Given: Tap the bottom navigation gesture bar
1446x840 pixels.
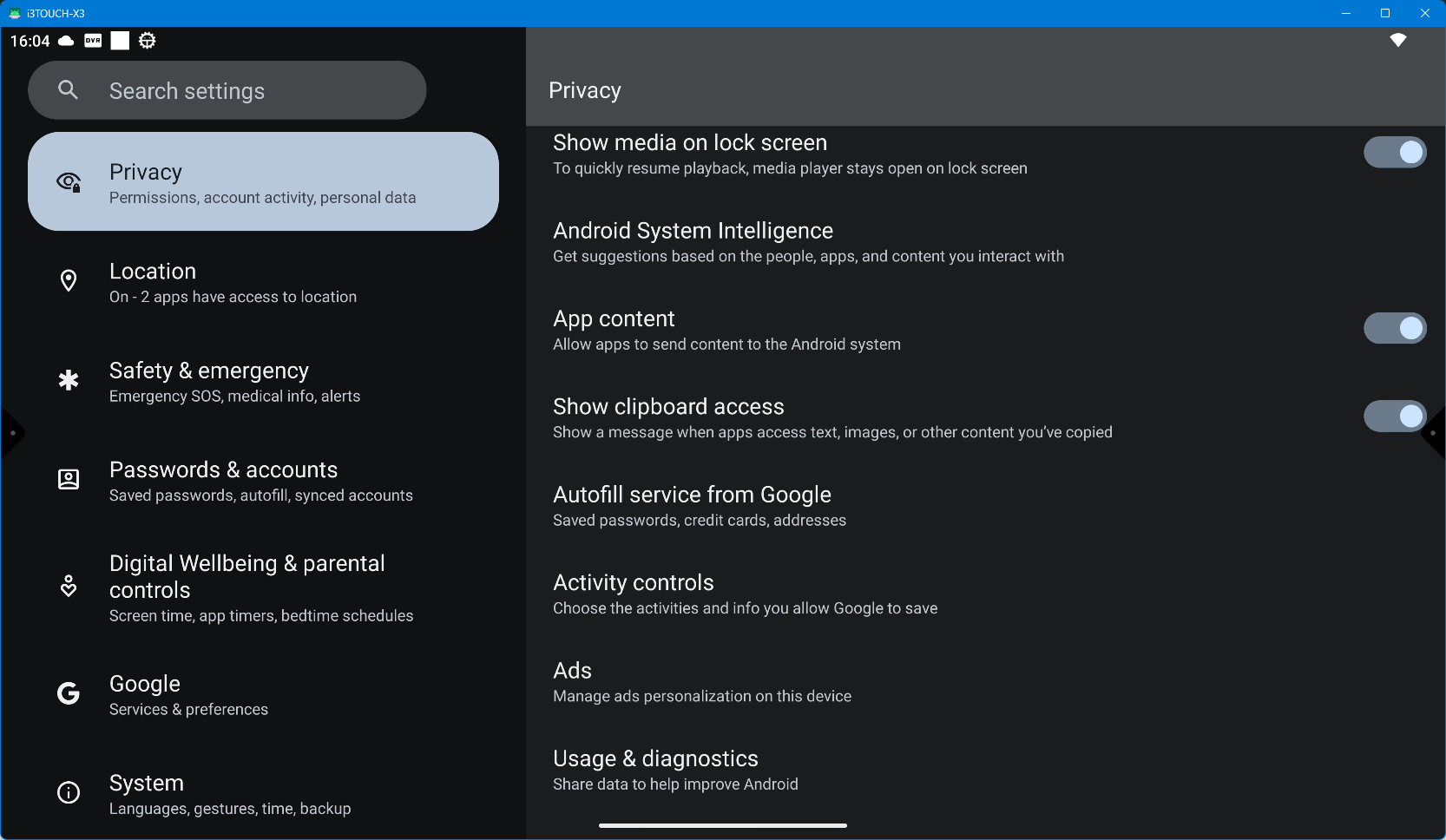Looking at the screenshot, I should pyautogui.click(x=722, y=825).
